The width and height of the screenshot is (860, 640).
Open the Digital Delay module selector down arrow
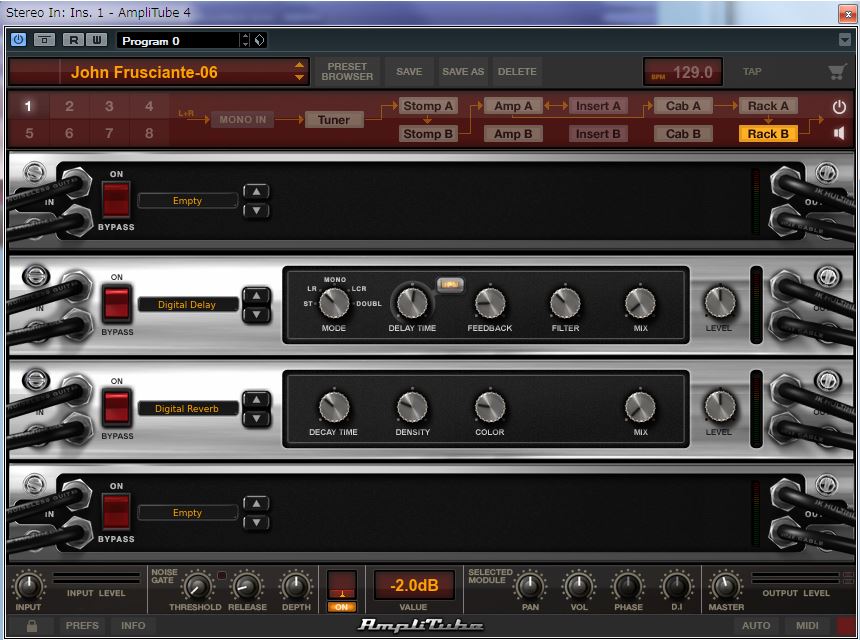coord(258,312)
